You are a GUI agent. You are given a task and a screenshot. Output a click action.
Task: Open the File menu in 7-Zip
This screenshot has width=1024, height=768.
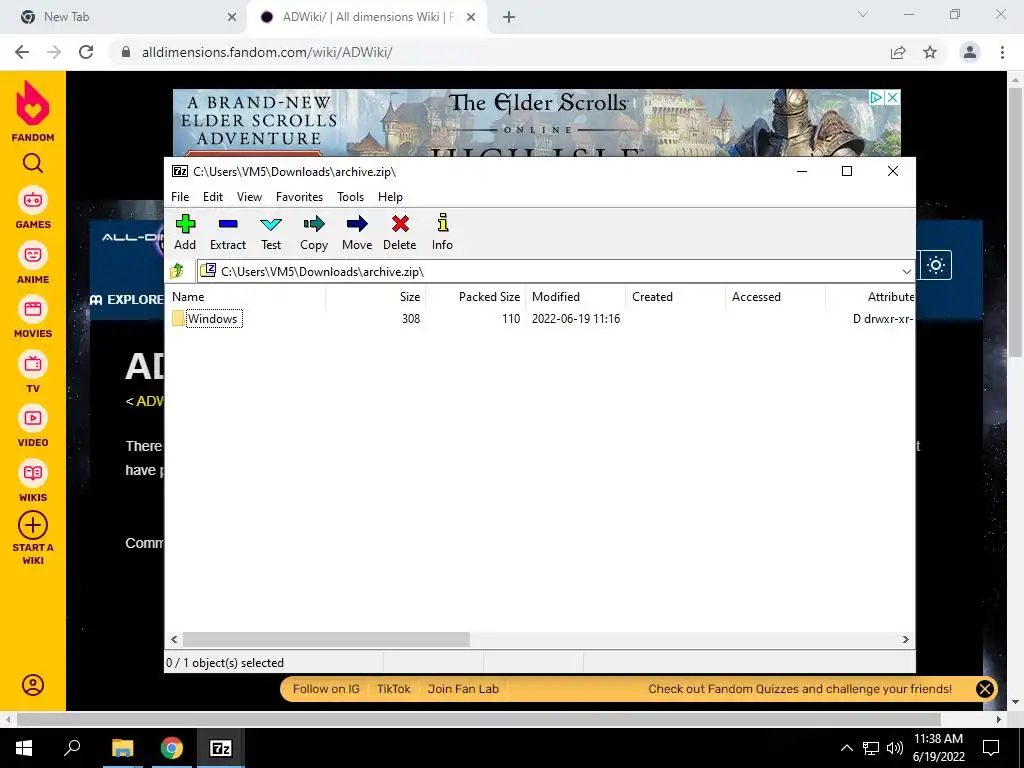pyautogui.click(x=180, y=197)
